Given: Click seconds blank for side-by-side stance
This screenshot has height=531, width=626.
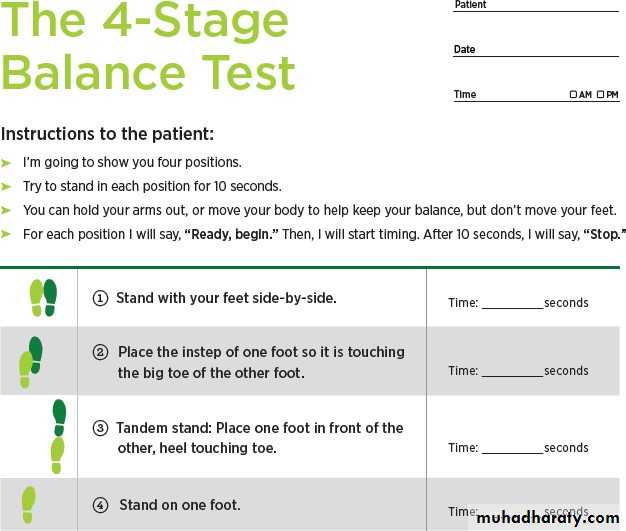Looking at the screenshot, I should 512,304.
